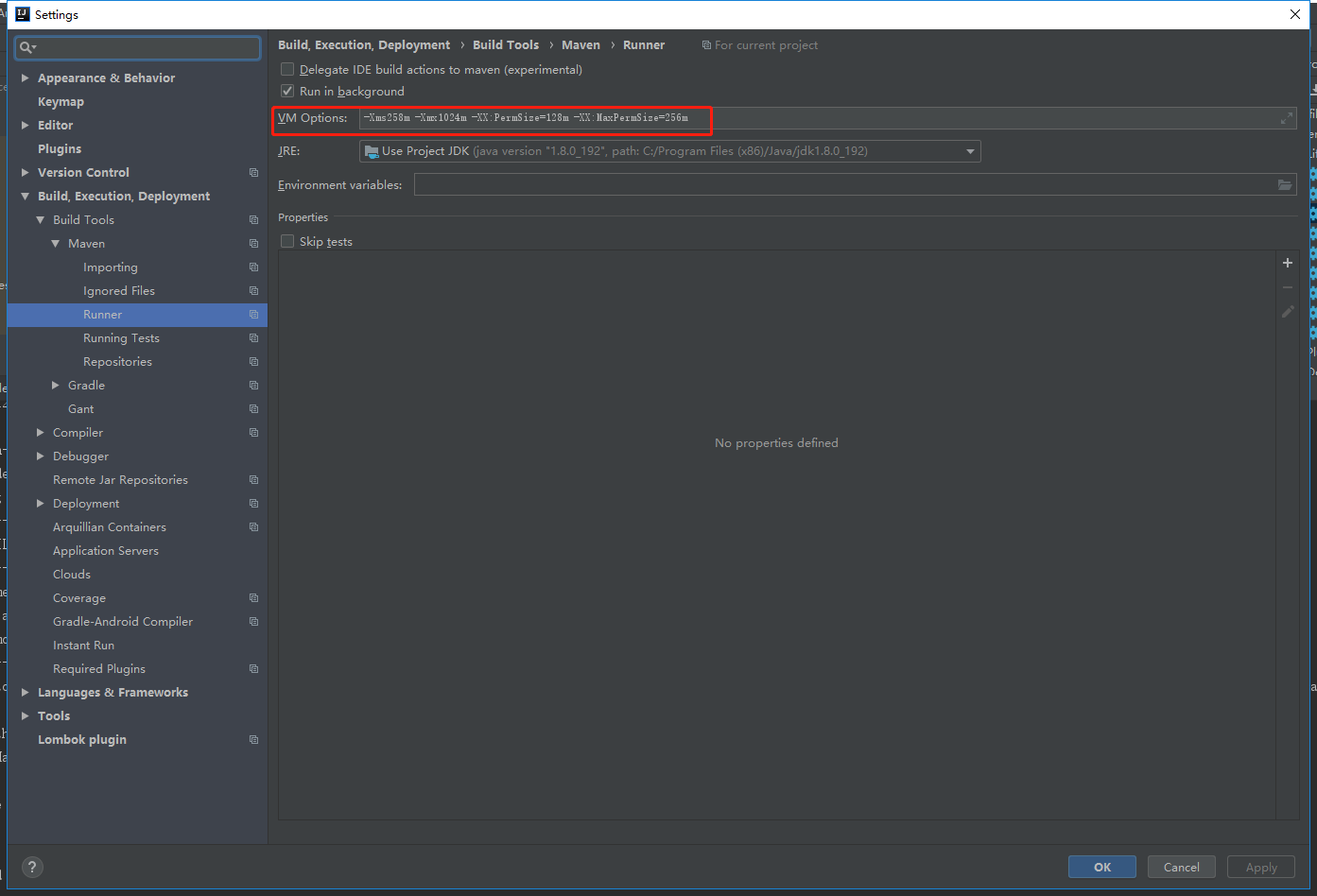
Task: Cancel the Settings dialog
Action: point(1182,867)
